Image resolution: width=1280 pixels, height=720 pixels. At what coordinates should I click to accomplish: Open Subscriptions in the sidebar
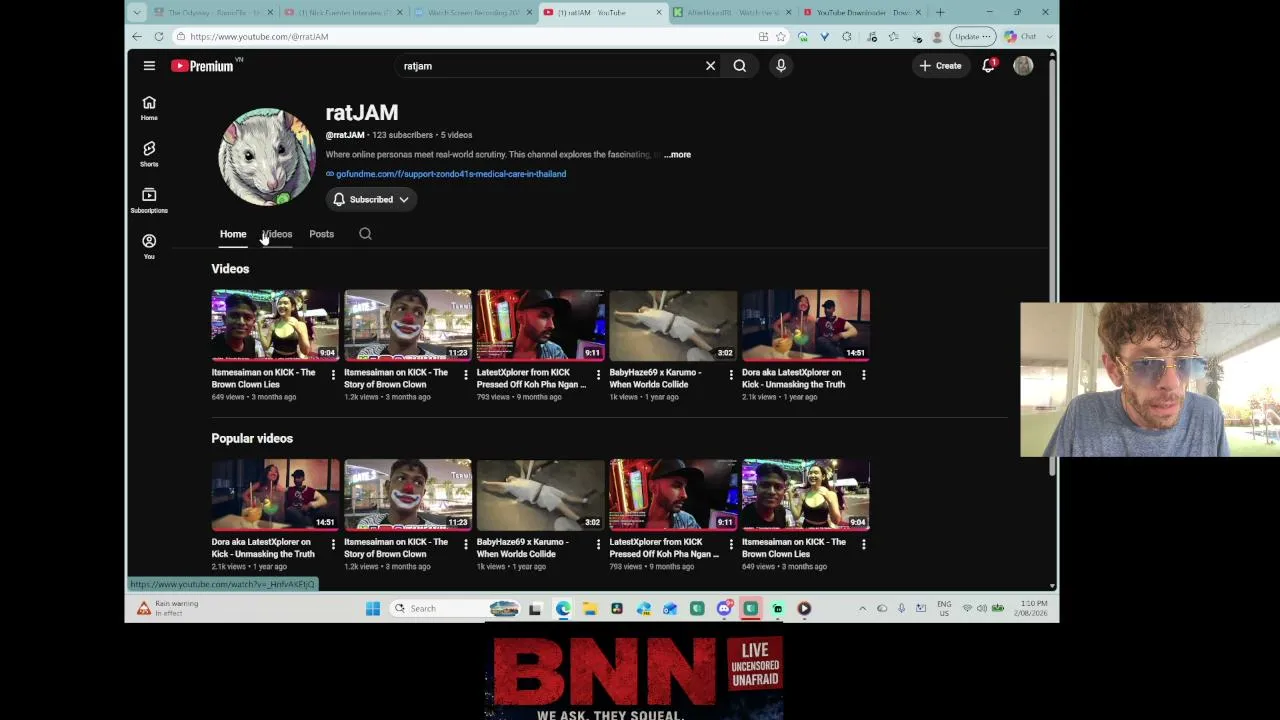(x=149, y=200)
